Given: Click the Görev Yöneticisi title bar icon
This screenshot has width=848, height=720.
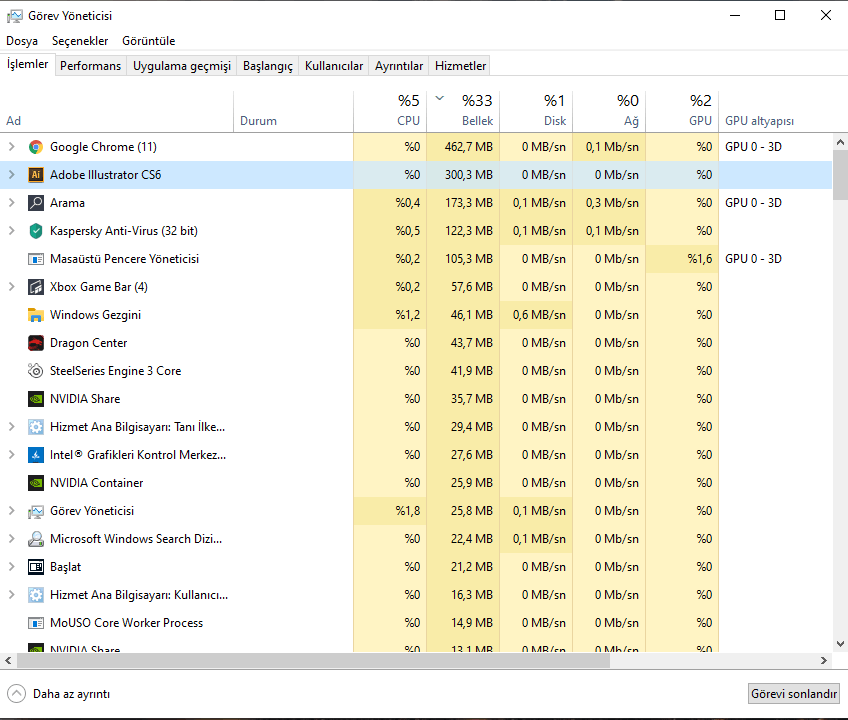Looking at the screenshot, I should point(15,16).
